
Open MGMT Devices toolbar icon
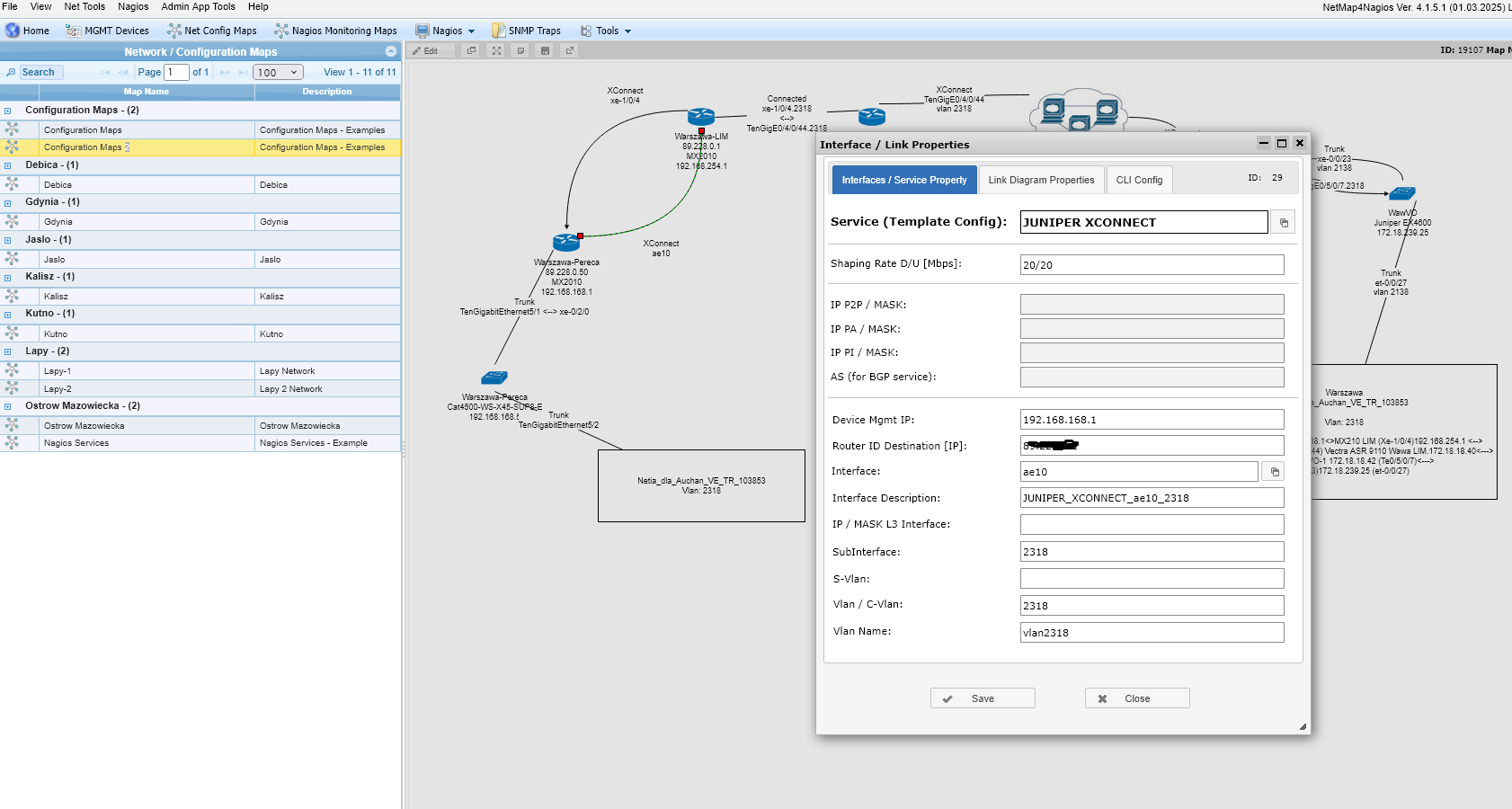(73, 31)
